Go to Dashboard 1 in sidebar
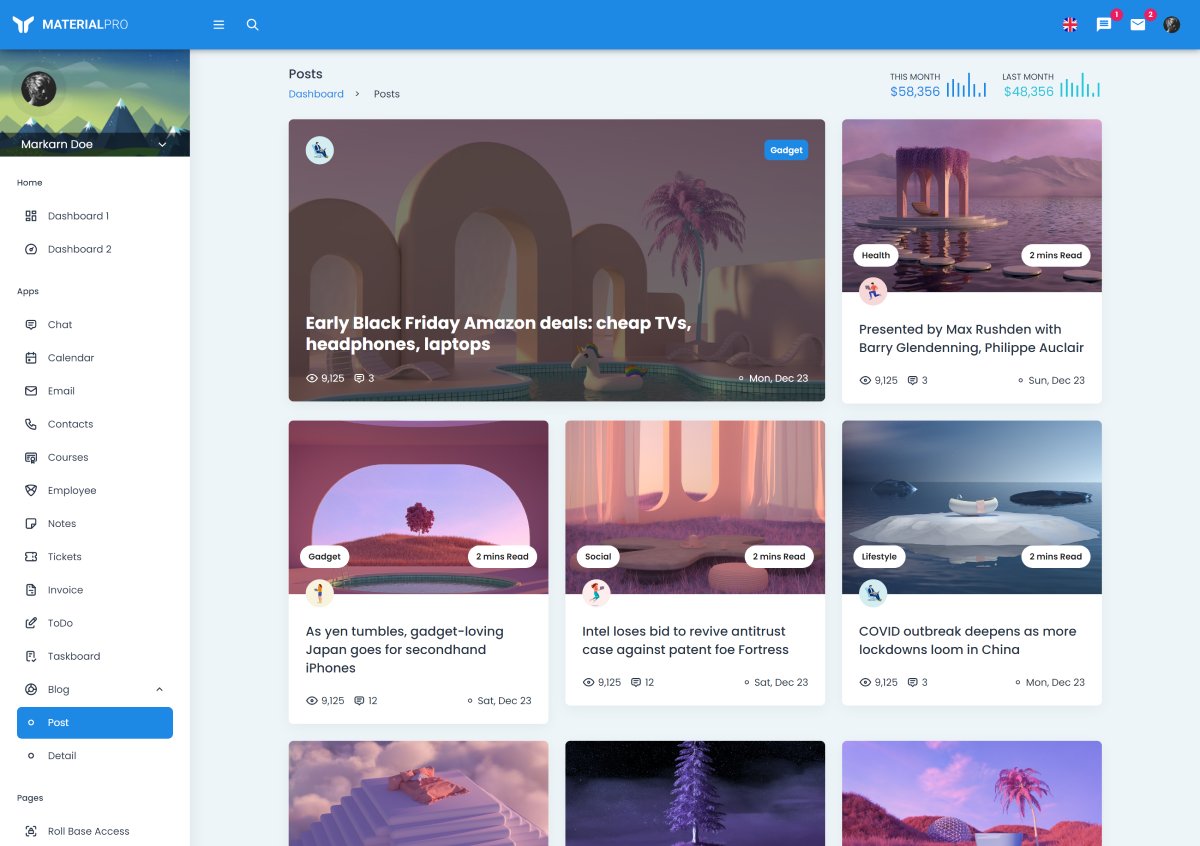 [x=78, y=216]
